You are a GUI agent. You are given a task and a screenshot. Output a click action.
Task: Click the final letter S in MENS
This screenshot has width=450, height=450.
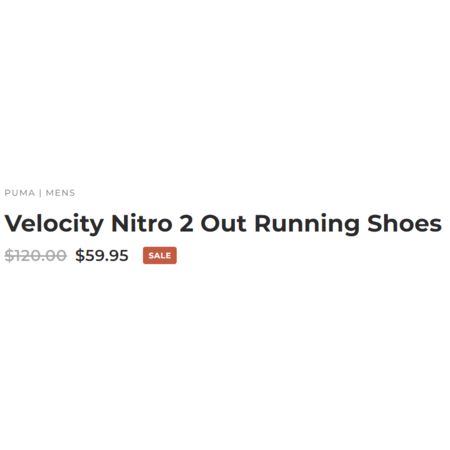click(x=72, y=193)
